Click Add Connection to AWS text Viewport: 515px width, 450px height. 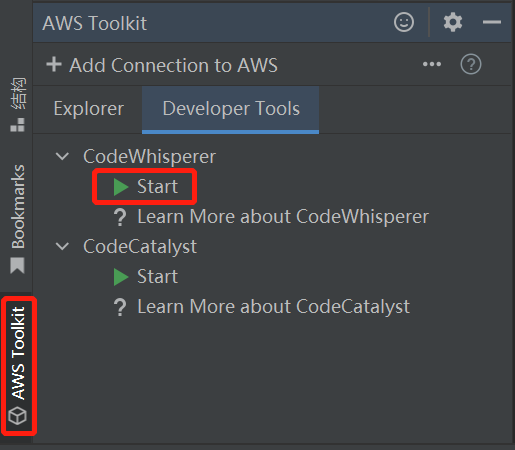pos(173,65)
